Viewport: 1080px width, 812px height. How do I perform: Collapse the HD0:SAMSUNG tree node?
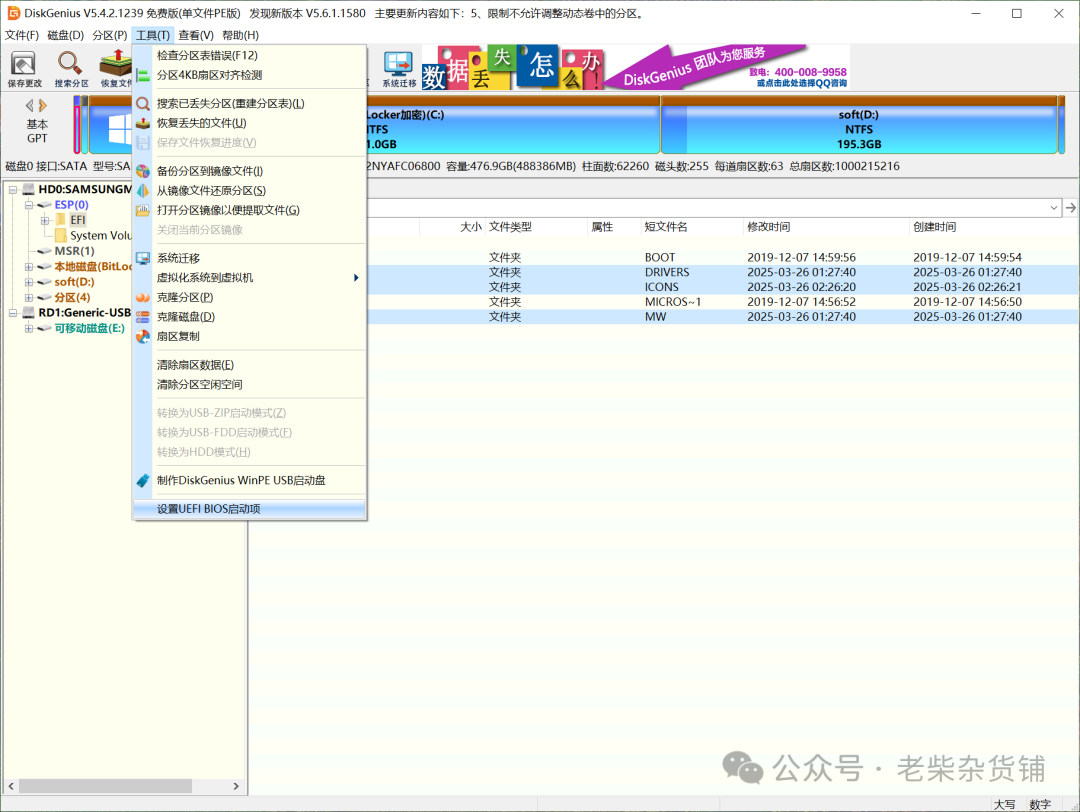pos(12,189)
